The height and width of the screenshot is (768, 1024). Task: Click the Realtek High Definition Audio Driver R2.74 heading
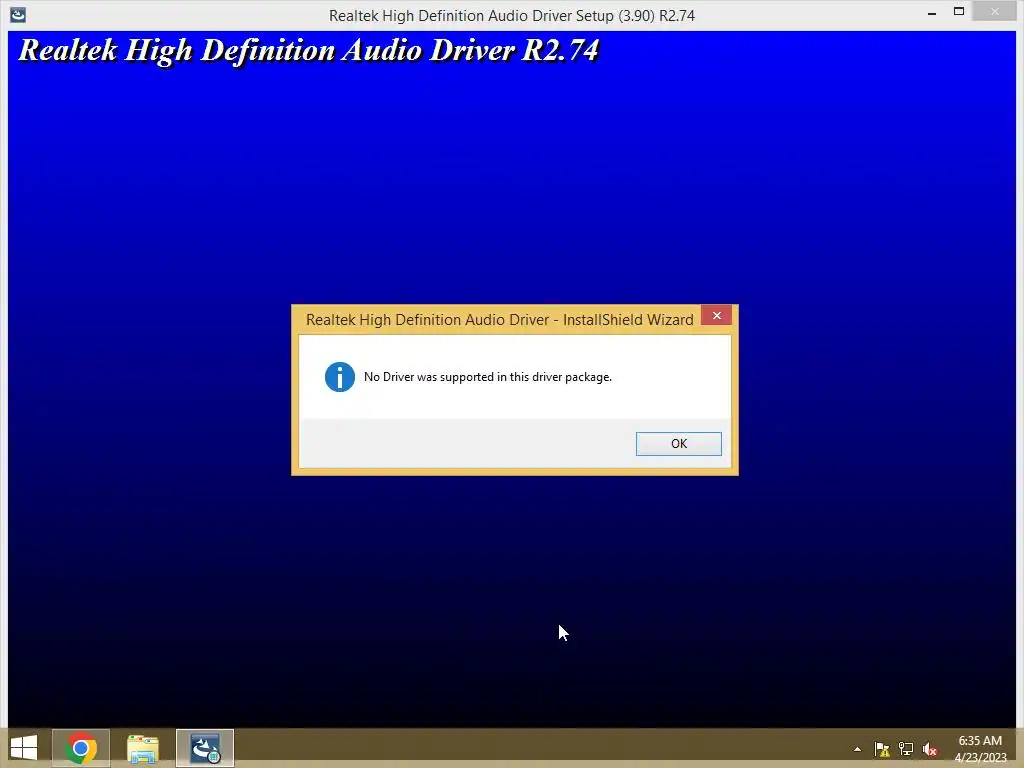pyautogui.click(x=308, y=51)
